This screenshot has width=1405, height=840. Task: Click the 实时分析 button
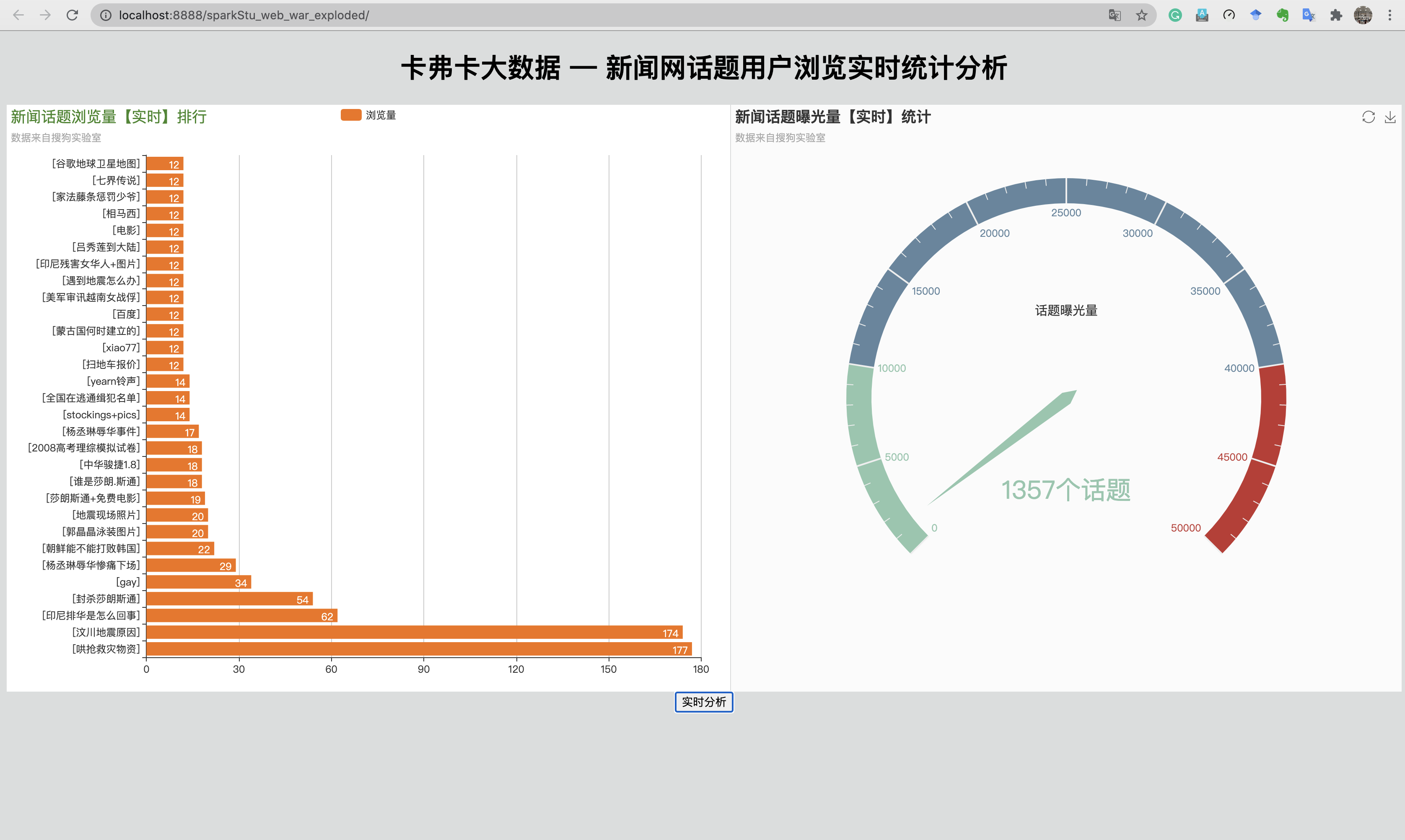[704, 702]
